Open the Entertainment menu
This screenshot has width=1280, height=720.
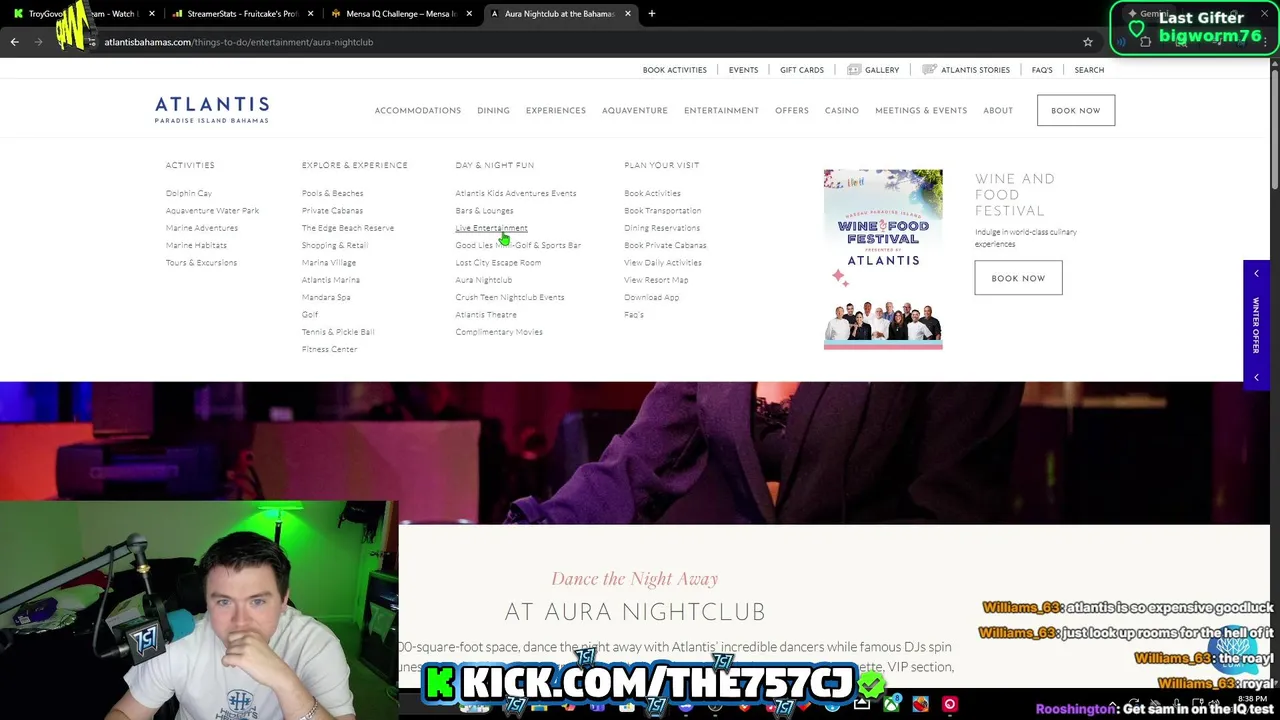coord(721,111)
